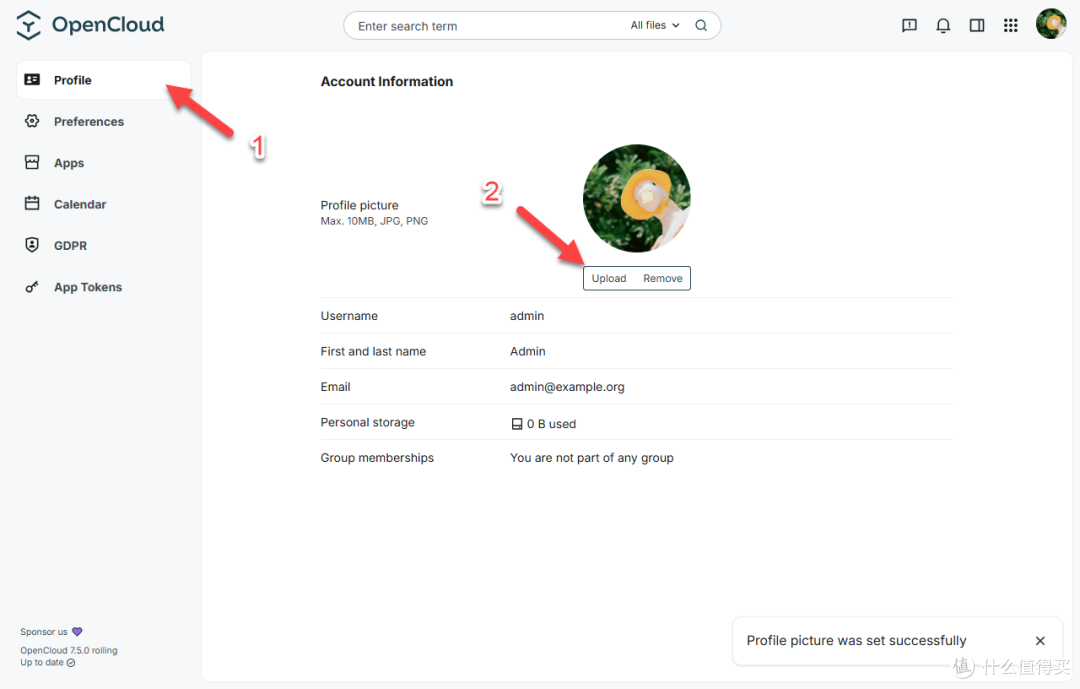
Task: Click the large profile picture preview
Action: [636, 198]
